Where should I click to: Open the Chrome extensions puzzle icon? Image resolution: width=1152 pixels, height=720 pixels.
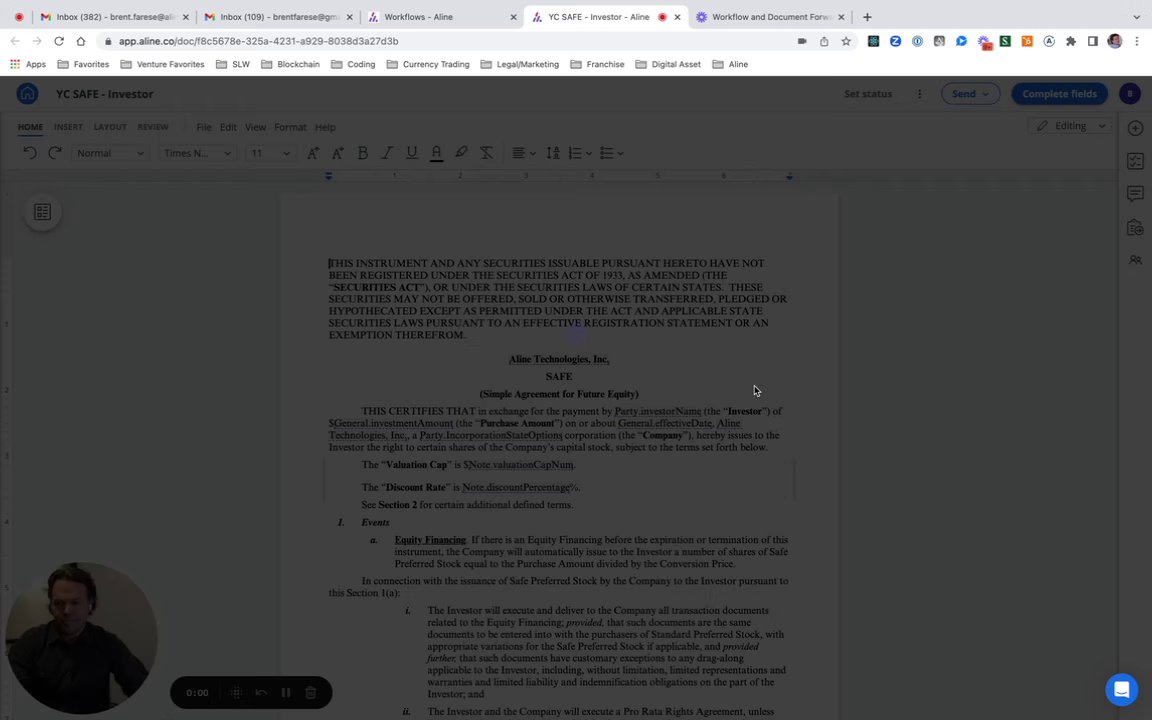point(1070,41)
